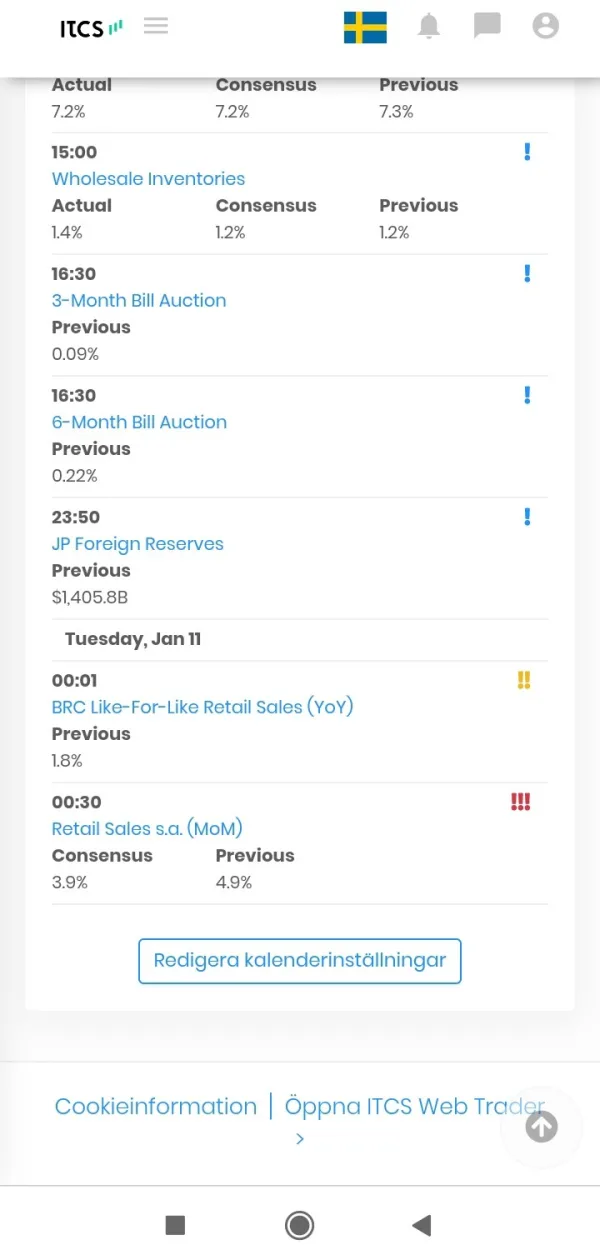Open the Cookieinformation link
The width and height of the screenshot is (600, 1260).
pyautogui.click(x=156, y=1107)
